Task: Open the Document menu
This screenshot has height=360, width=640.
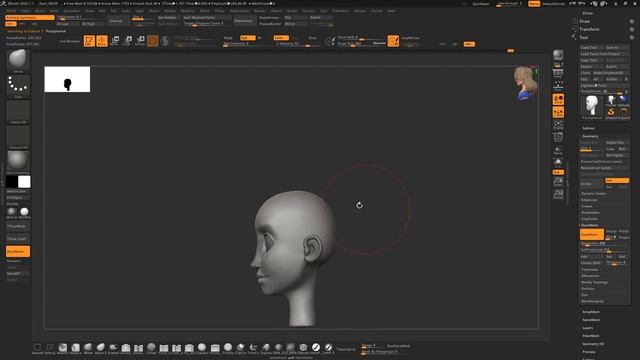Action: pos(71,11)
